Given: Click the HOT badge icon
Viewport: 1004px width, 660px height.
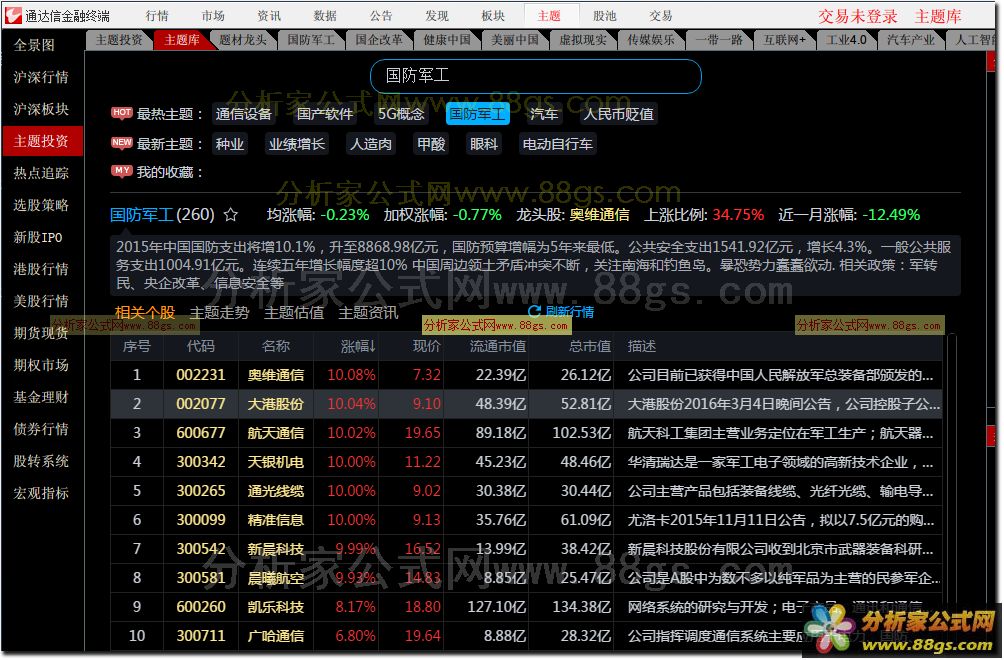Looking at the screenshot, I should [122, 113].
